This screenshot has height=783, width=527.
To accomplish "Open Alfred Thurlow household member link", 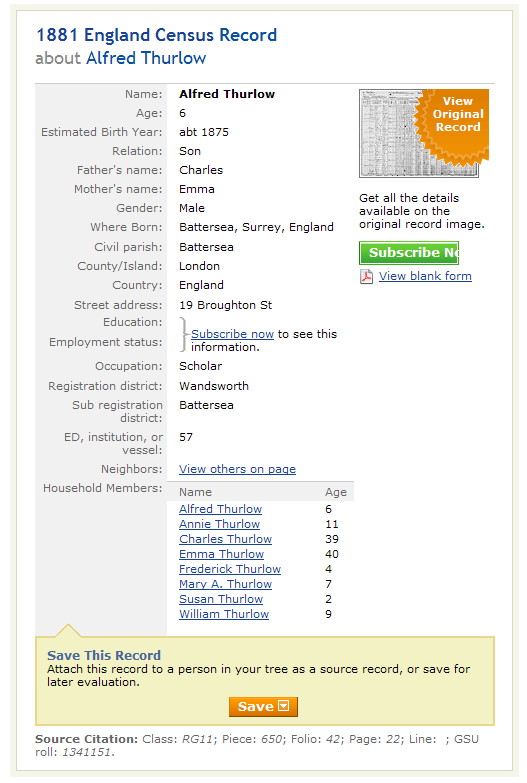I will pyautogui.click(x=220, y=509).
